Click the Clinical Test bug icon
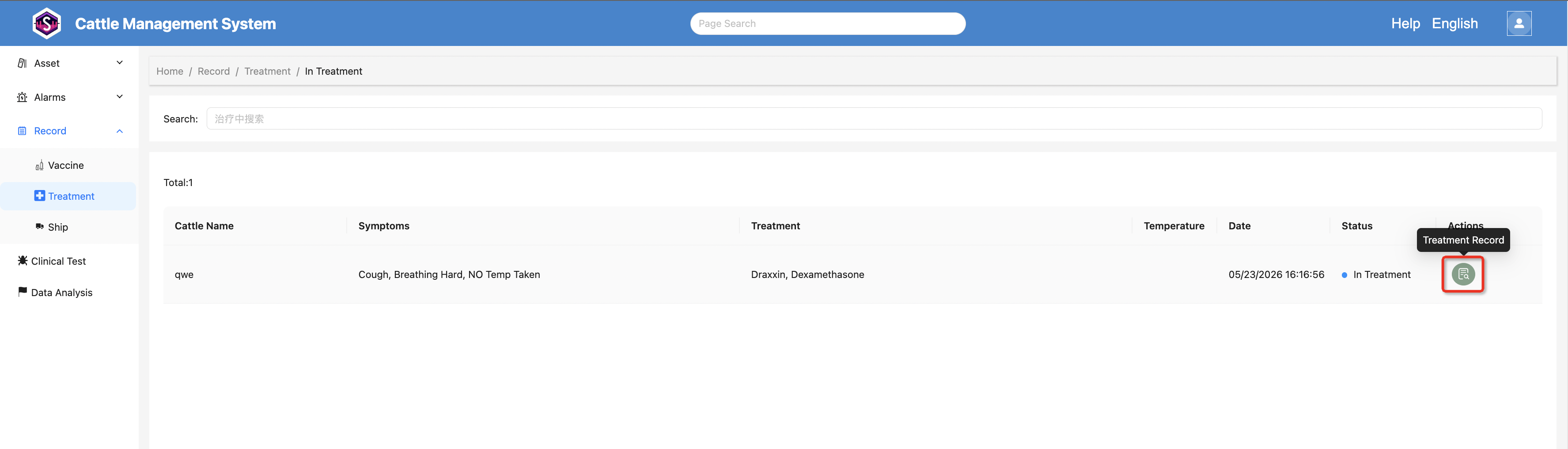This screenshot has width=1568, height=449. pyautogui.click(x=23, y=260)
